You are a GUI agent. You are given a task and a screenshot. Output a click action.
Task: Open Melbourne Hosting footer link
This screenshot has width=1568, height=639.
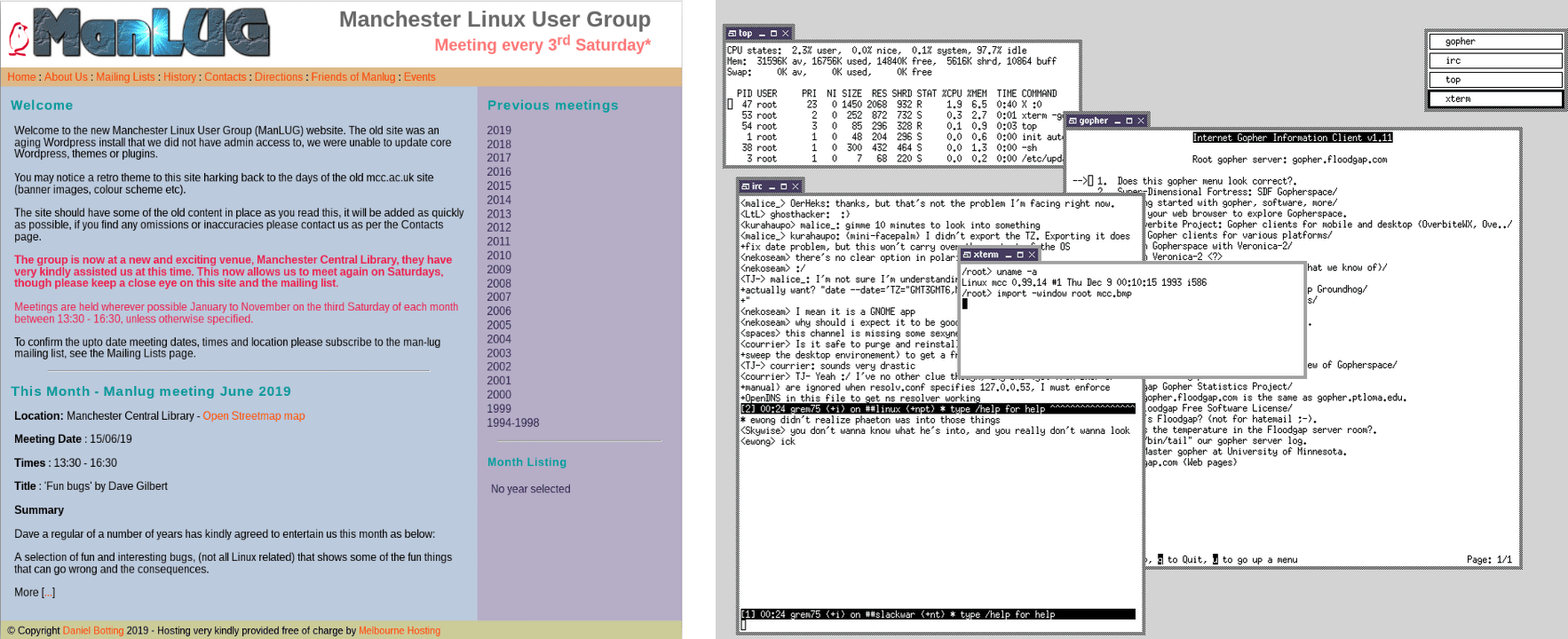click(x=400, y=631)
